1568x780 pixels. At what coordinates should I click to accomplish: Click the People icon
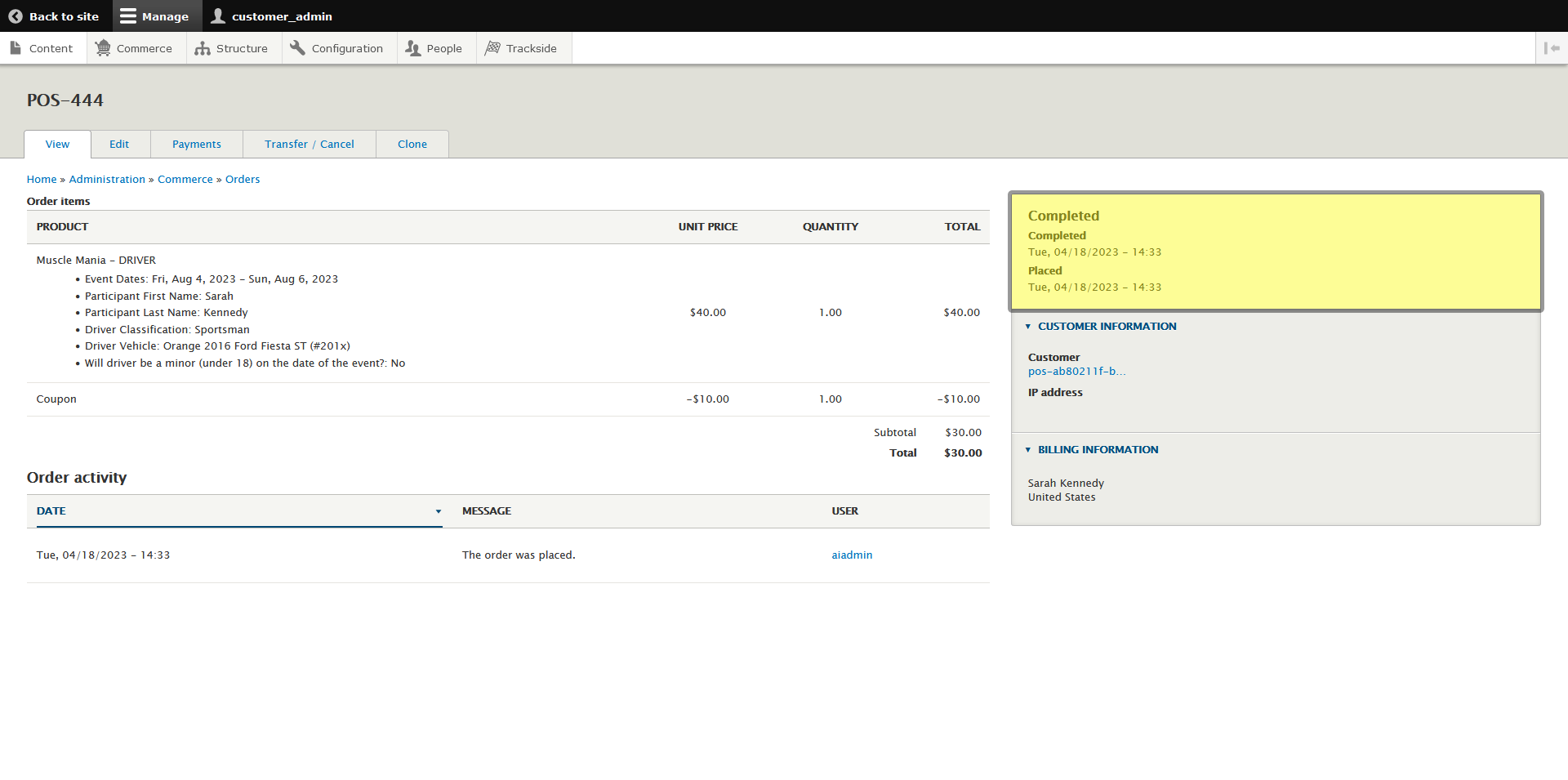(x=413, y=48)
